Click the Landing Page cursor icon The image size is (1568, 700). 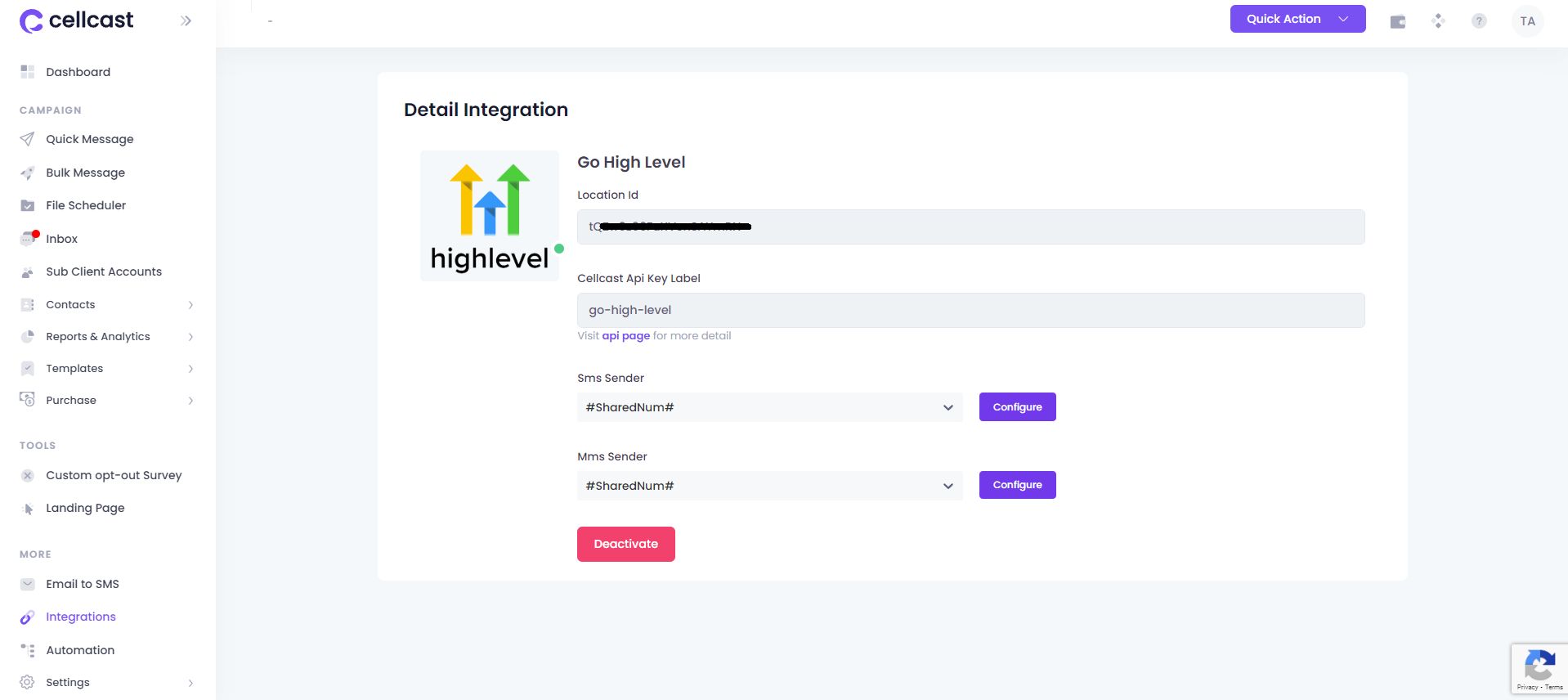coord(28,508)
